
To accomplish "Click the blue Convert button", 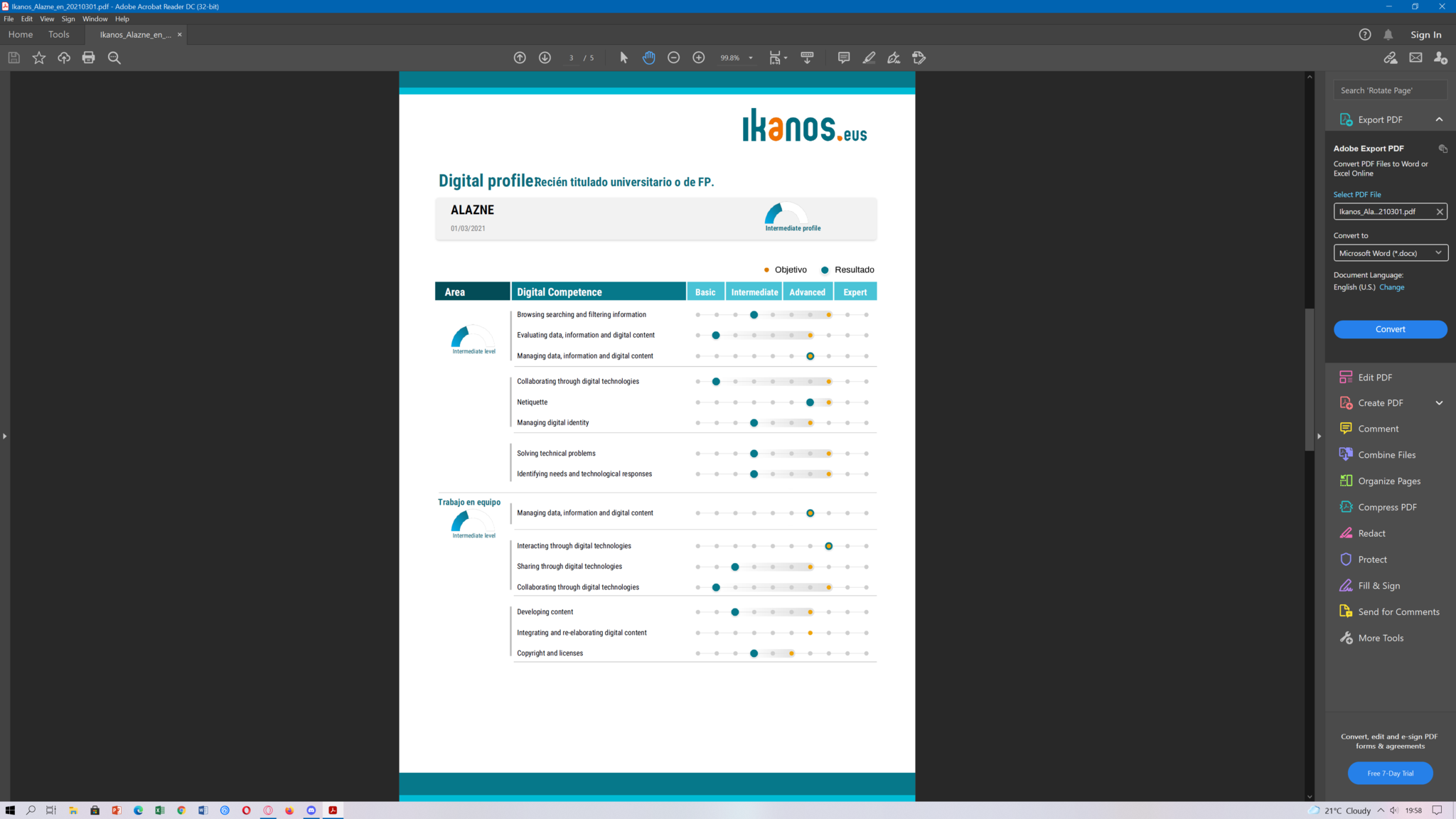I will click(x=1390, y=329).
